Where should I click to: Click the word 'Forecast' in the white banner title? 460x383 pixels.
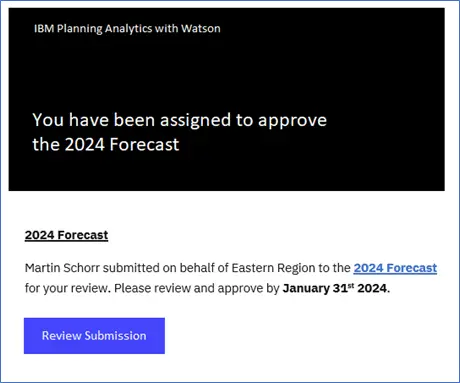[144, 144]
